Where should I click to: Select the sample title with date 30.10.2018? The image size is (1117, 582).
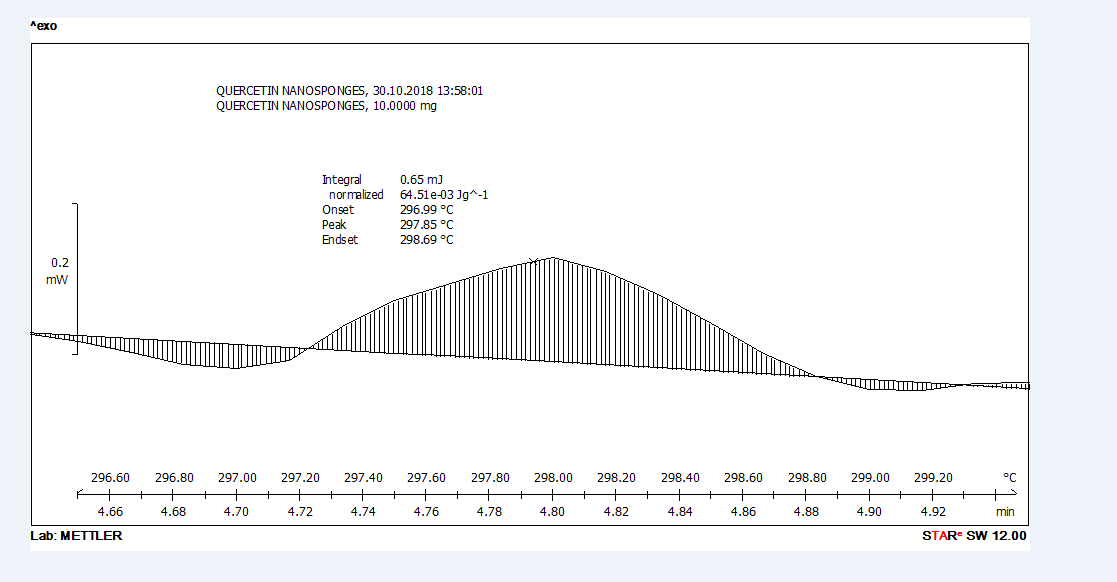349,91
